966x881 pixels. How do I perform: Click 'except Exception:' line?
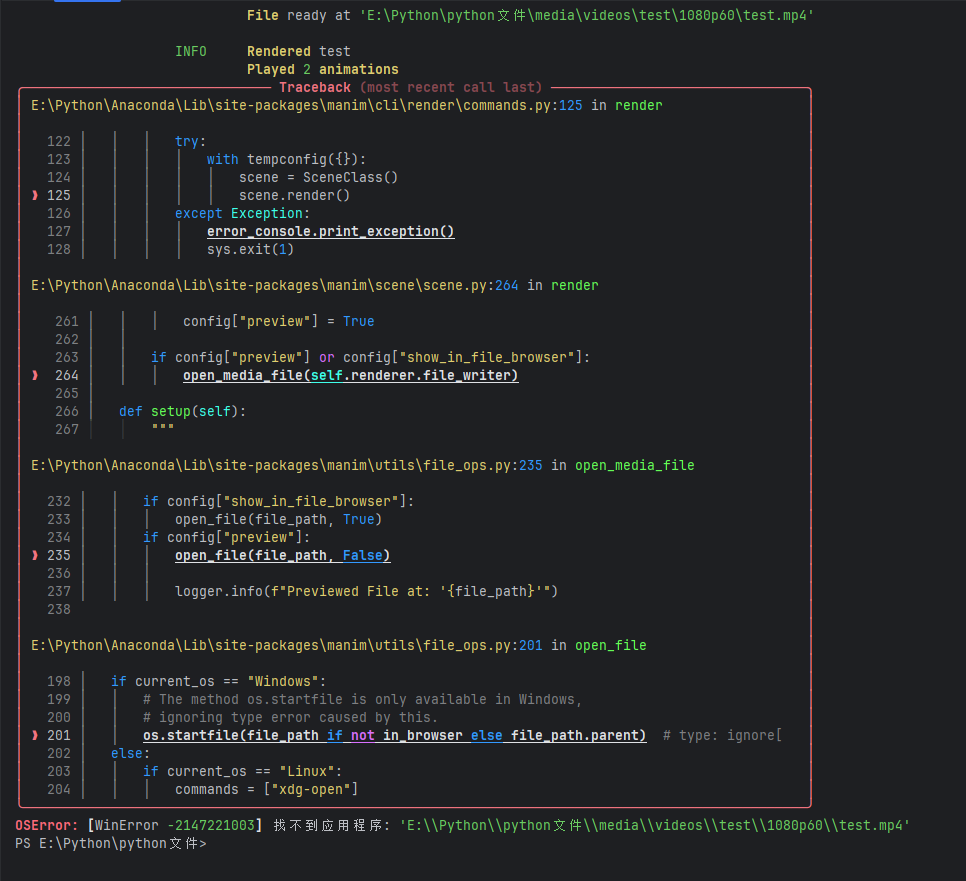tap(242, 213)
